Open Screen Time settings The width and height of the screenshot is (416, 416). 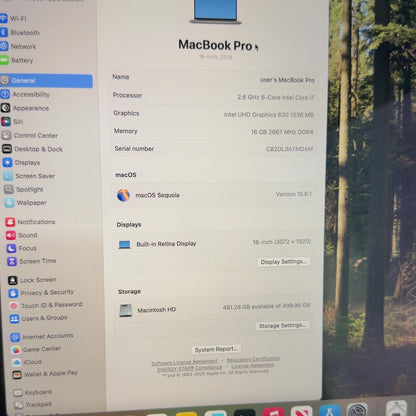(x=32, y=261)
